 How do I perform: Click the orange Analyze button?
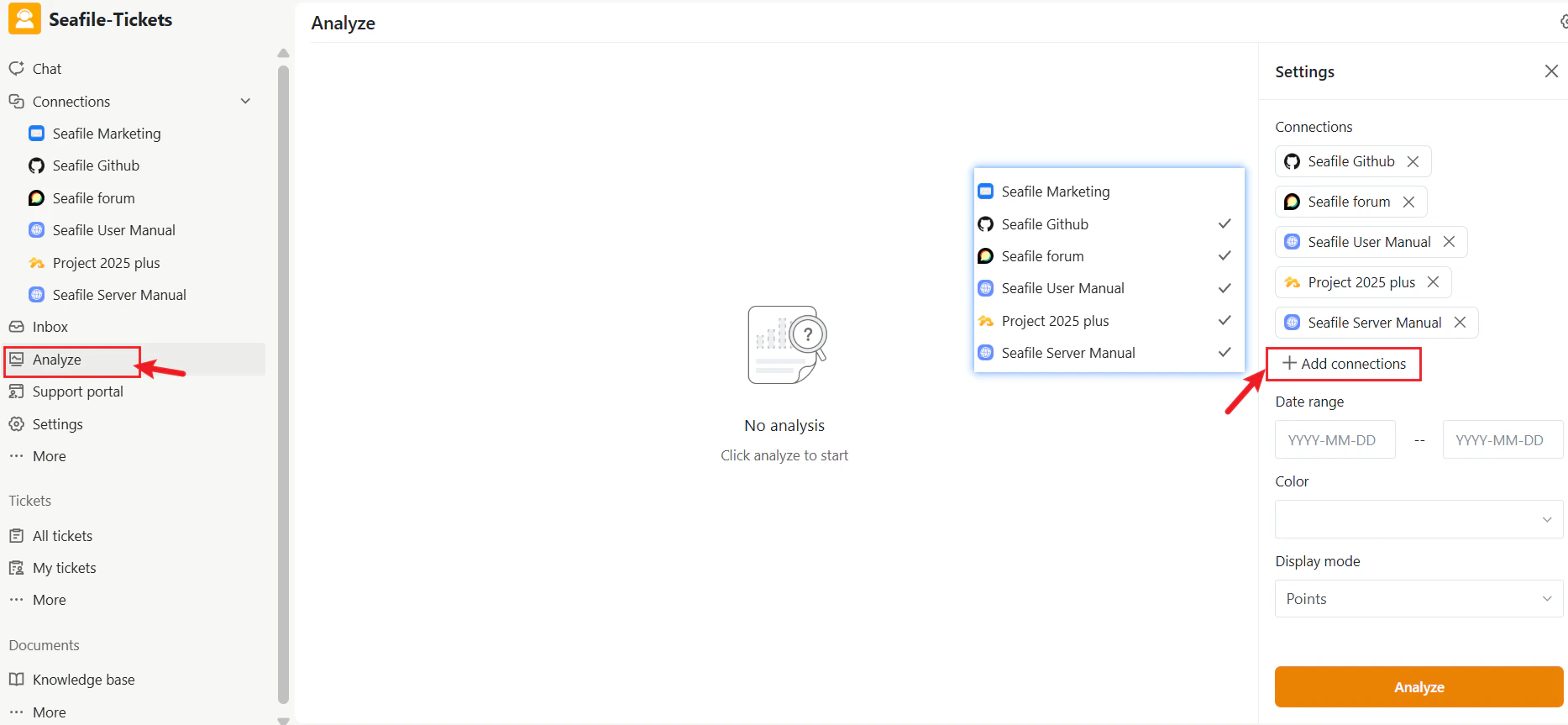(x=1419, y=687)
